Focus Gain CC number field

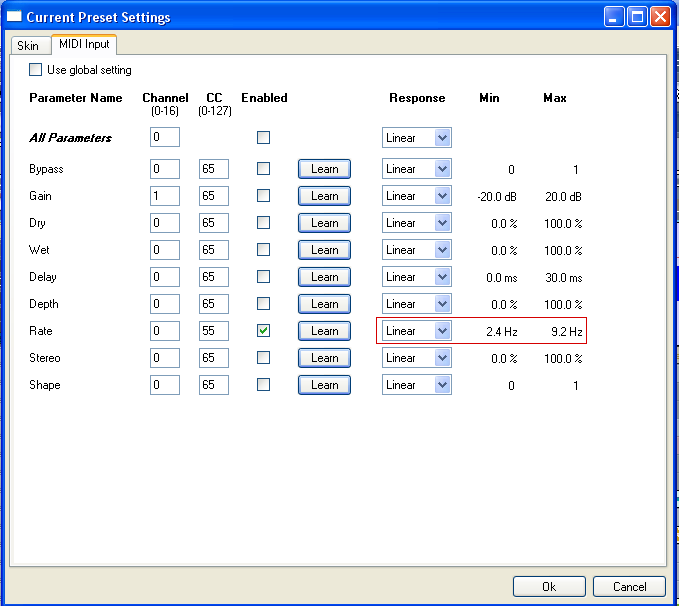click(x=214, y=195)
